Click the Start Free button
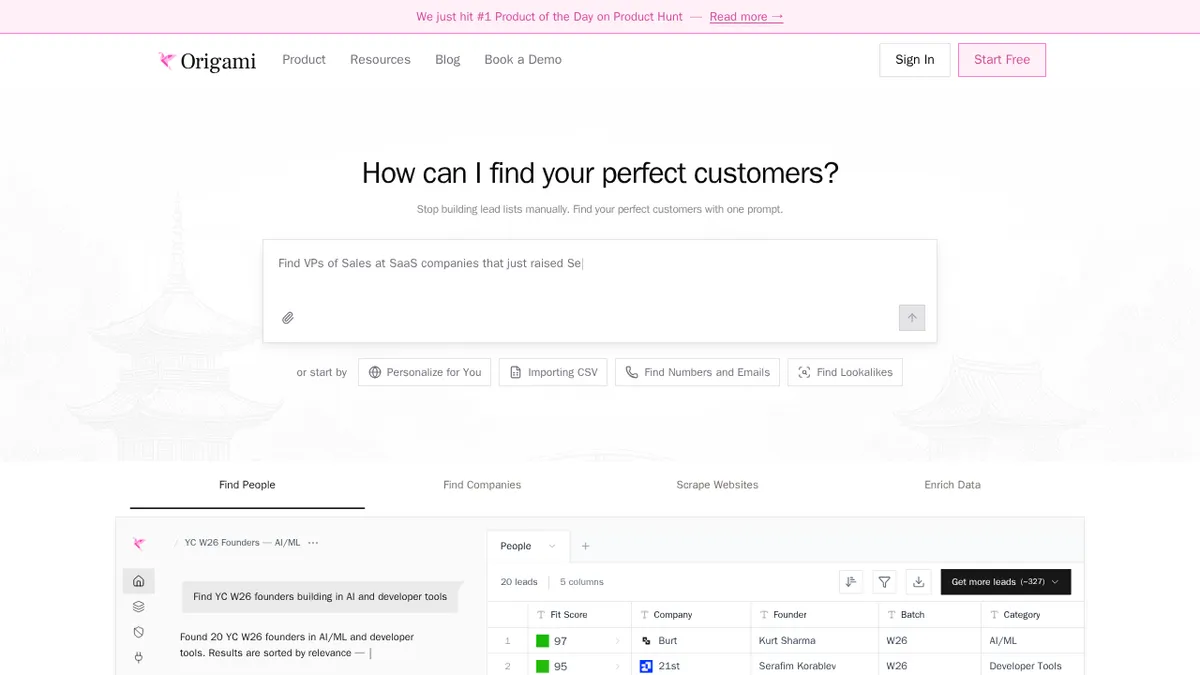This screenshot has height=675, width=1200. [1001, 60]
